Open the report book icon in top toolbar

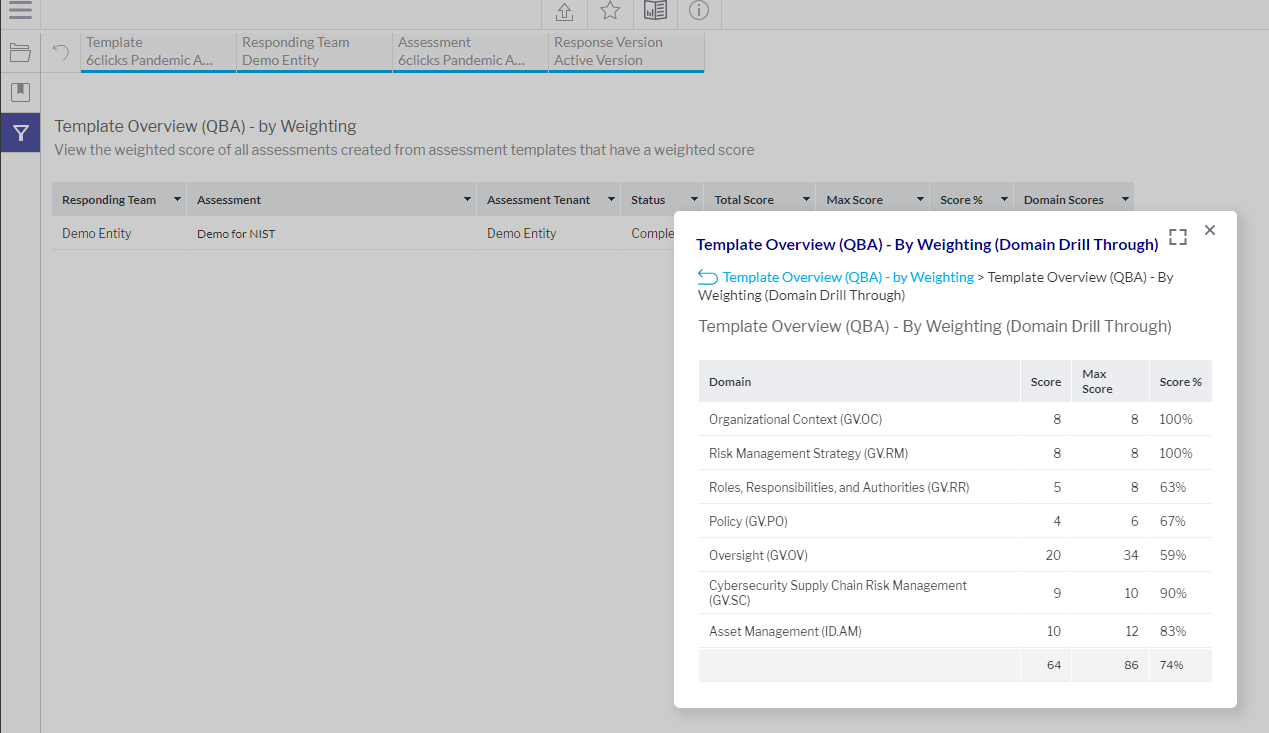click(655, 11)
